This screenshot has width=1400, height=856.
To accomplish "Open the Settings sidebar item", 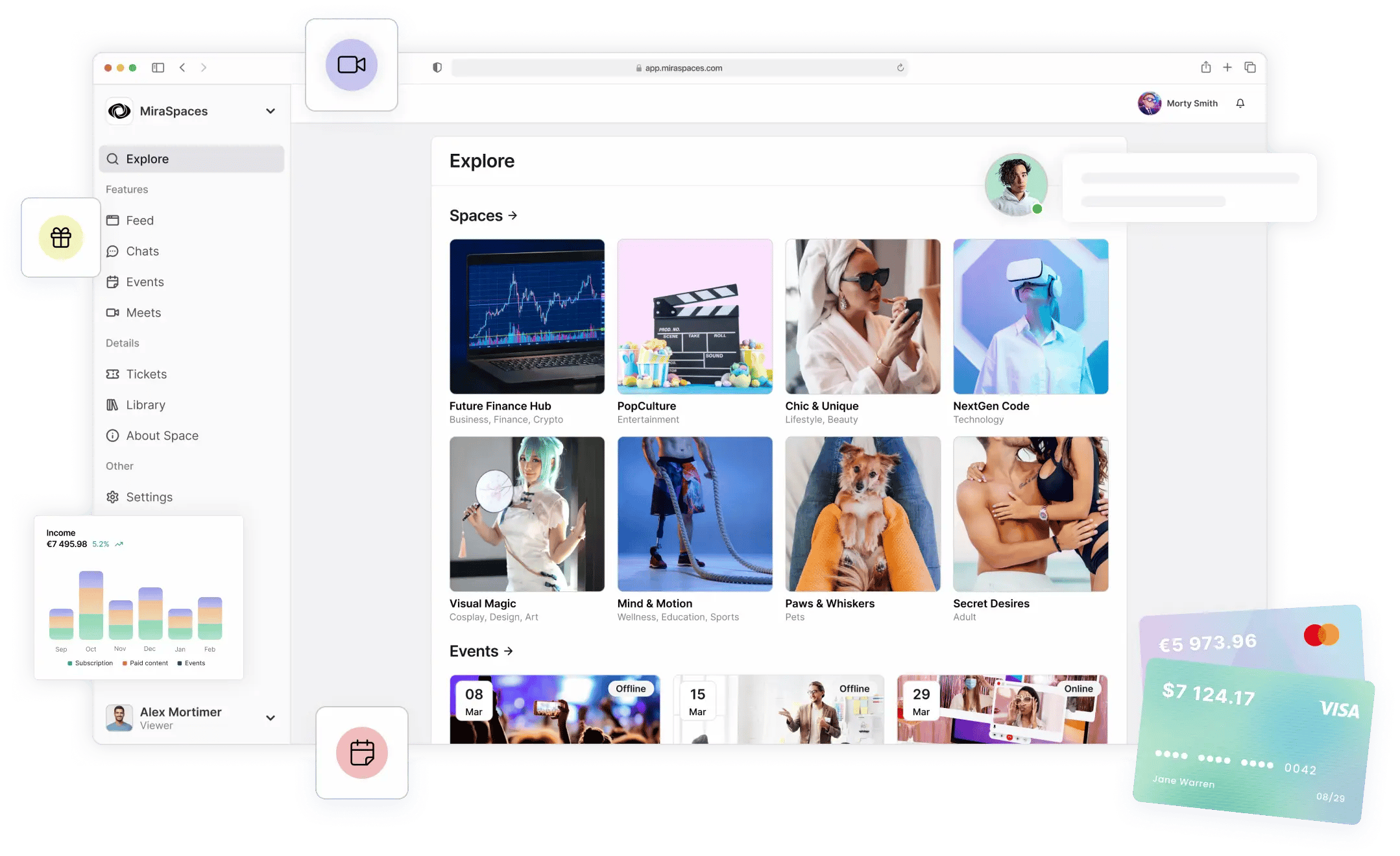I will pos(149,497).
